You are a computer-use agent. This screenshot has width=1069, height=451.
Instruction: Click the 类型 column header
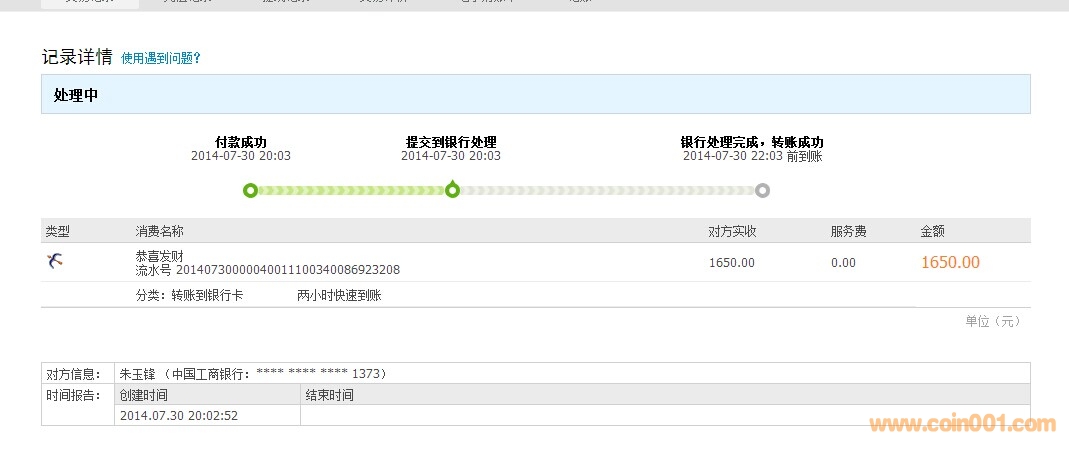tap(58, 231)
